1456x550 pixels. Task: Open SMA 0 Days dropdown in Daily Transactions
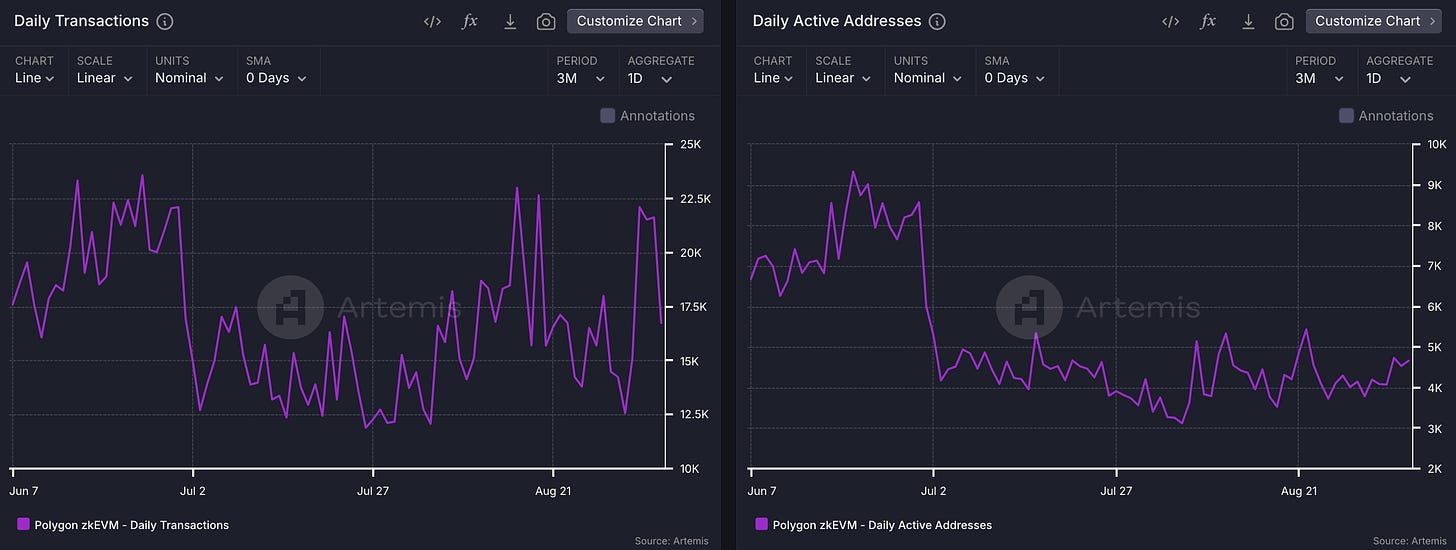click(277, 78)
